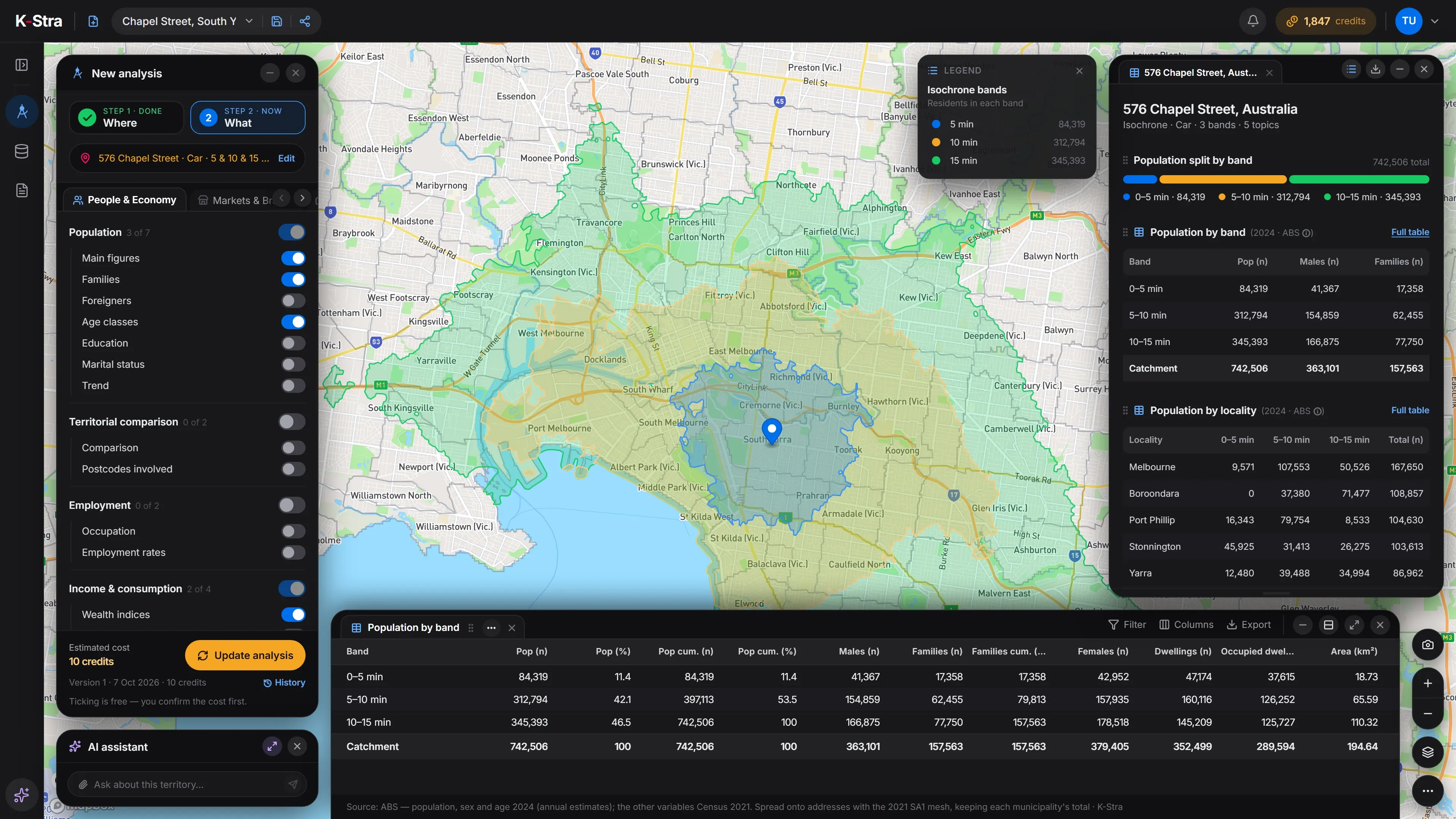The image size is (1456, 819).
Task: Open the version History link
Action: (284, 683)
